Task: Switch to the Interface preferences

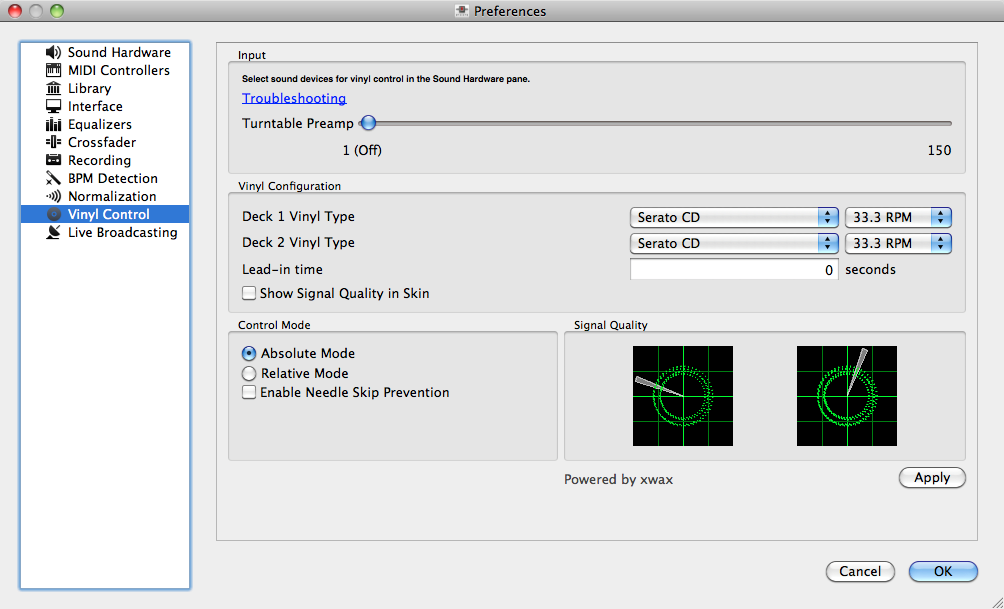Action: pyautogui.click(x=105, y=106)
